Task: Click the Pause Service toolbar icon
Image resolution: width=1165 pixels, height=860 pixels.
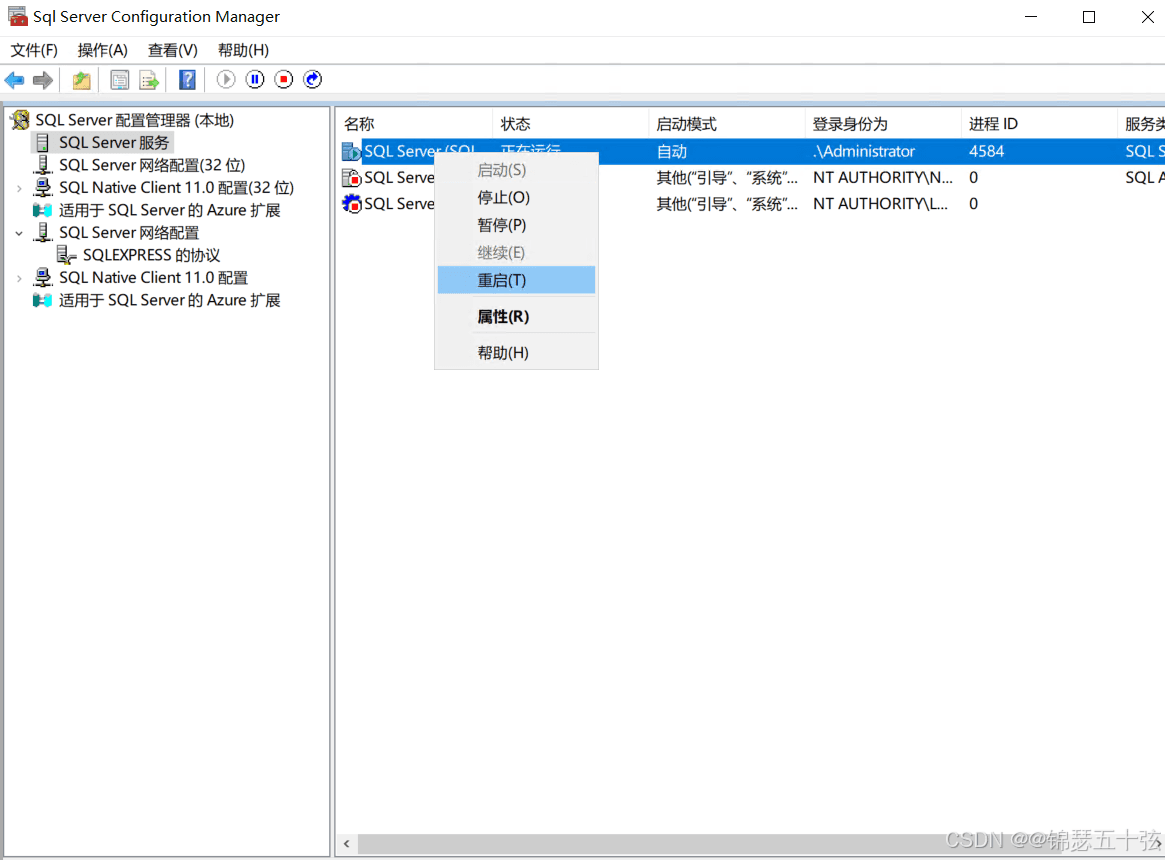Action: (x=255, y=80)
